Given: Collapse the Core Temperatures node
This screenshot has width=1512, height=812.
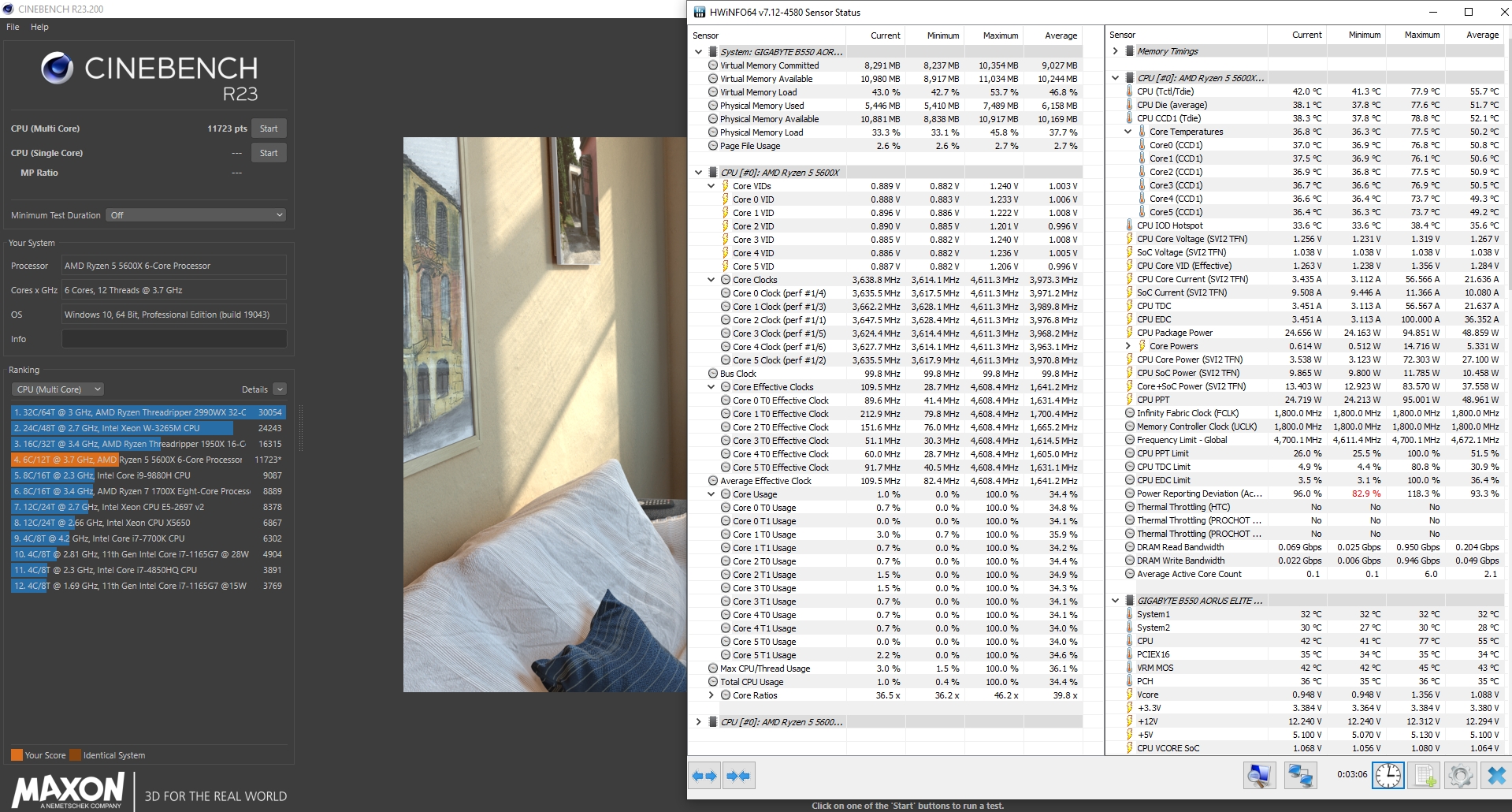Looking at the screenshot, I should (x=1128, y=132).
